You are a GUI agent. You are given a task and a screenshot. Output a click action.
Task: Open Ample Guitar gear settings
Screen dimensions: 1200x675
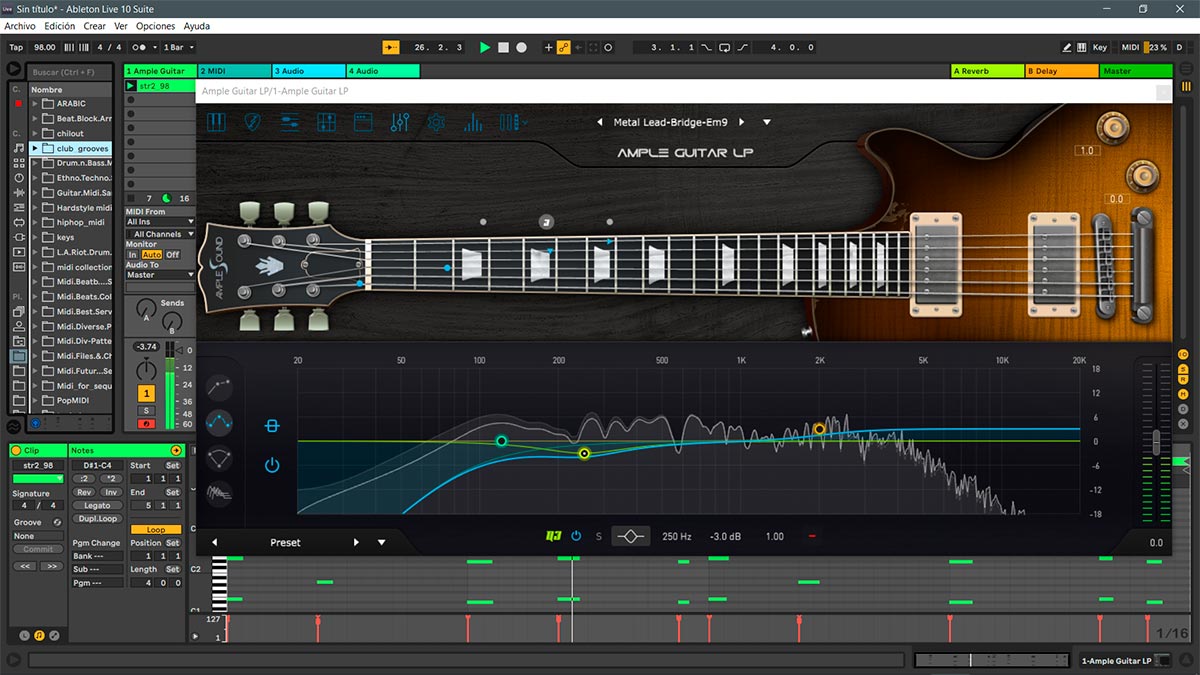tap(436, 122)
